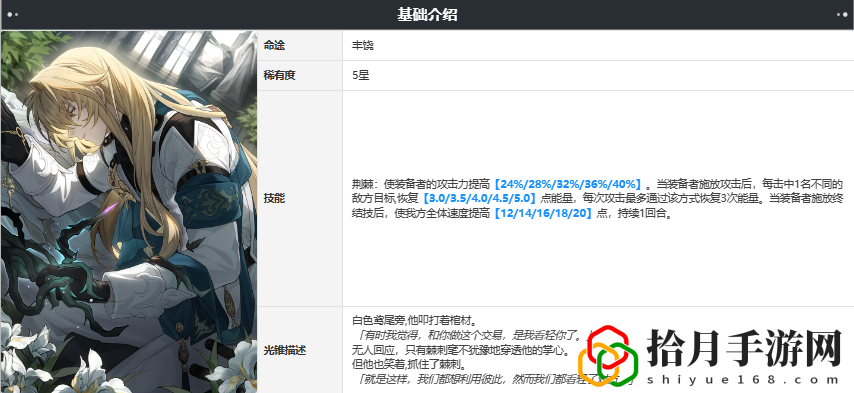
Task: Click the skill description starting with 荆棘
Action: (x=597, y=198)
